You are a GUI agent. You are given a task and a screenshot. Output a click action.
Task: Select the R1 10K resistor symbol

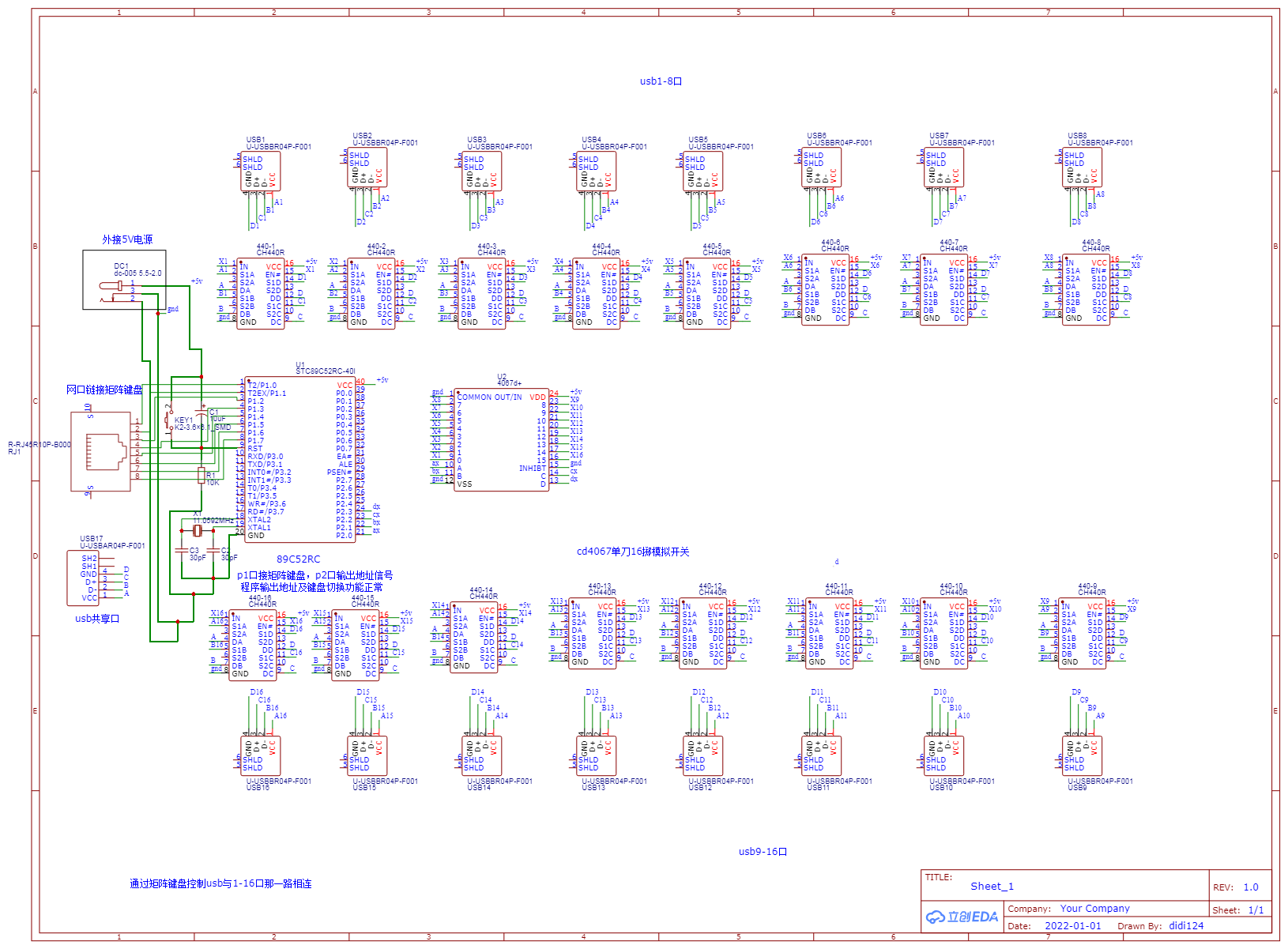click(201, 475)
